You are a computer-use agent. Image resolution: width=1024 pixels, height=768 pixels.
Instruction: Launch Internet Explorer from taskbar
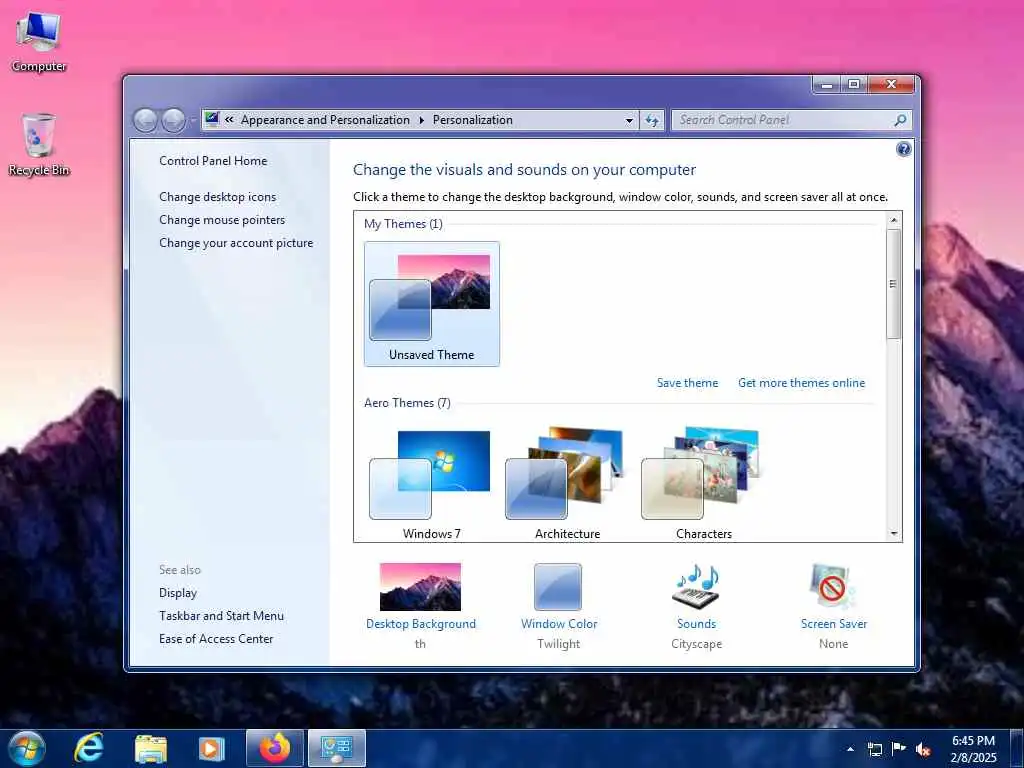pyautogui.click(x=88, y=748)
